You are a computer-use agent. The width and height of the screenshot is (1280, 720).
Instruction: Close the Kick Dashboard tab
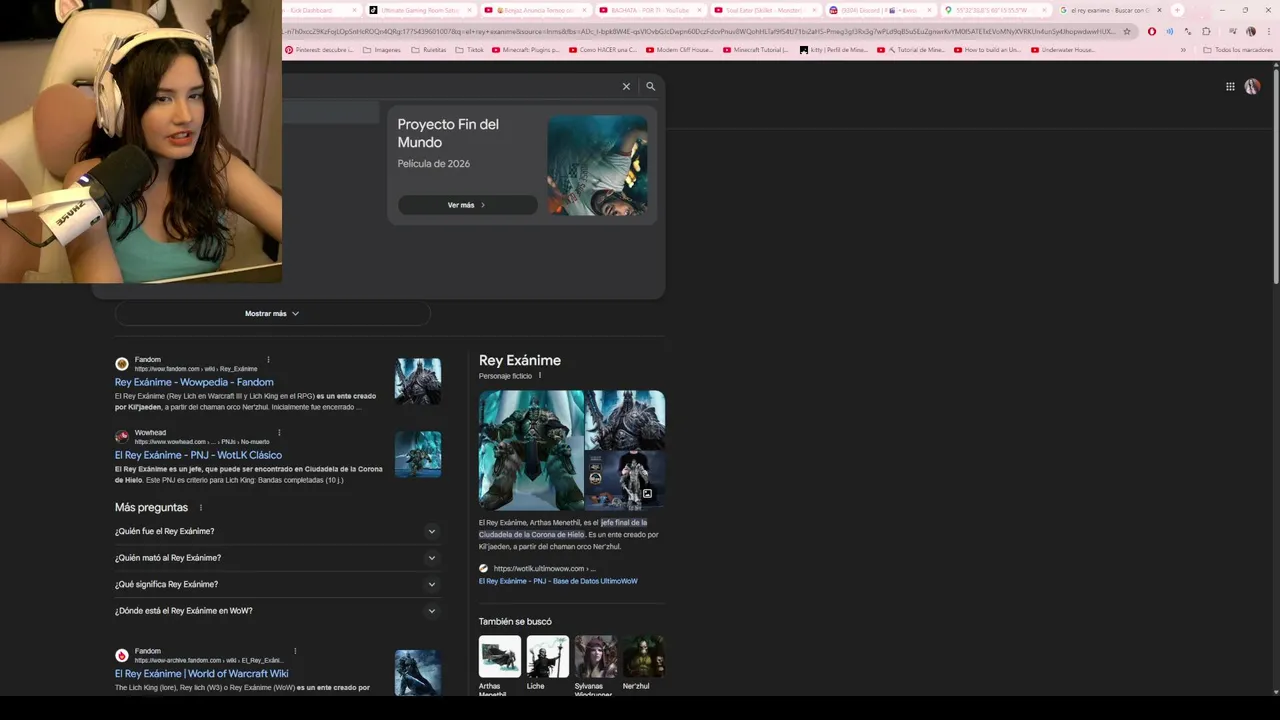click(354, 10)
